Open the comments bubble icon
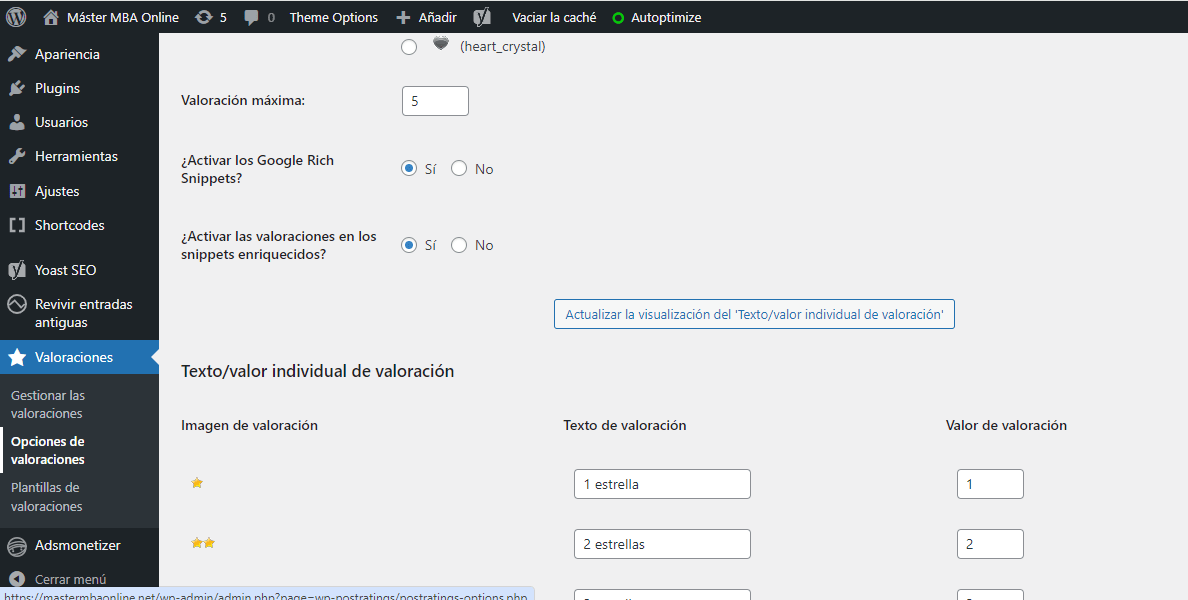1188x600 pixels. [252, 17]
